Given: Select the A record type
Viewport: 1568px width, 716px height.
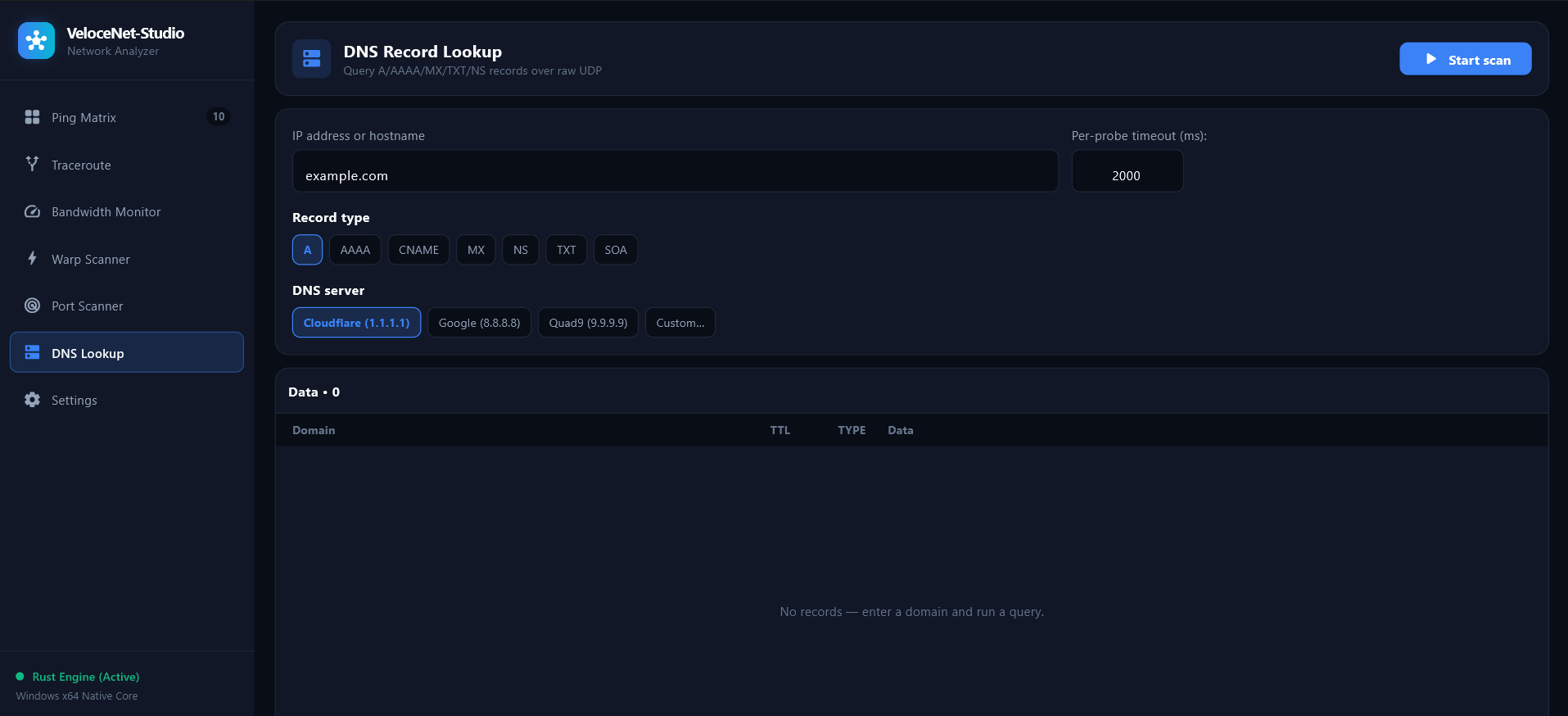Looking at the screenshot, I should pyautogui.click(x=307, y=250).
